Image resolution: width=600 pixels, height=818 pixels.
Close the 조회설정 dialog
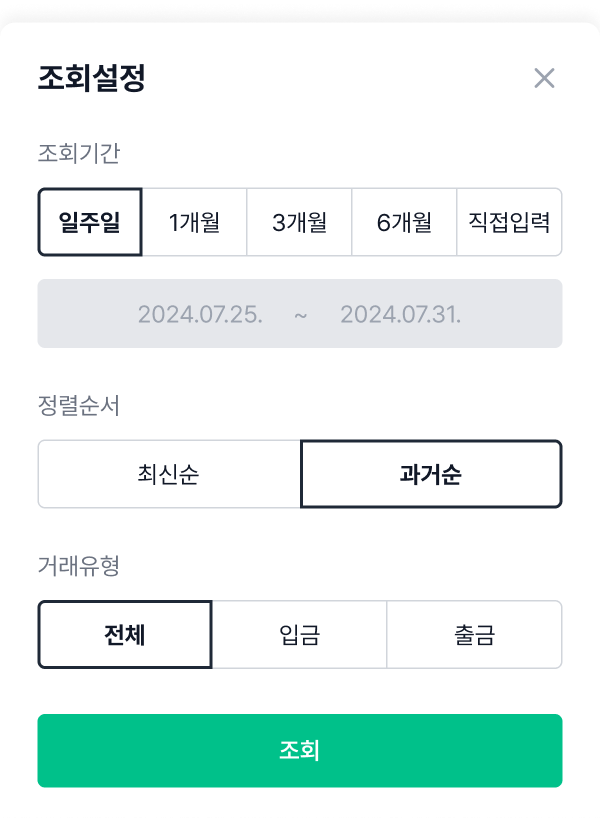[x=543, y=78]
